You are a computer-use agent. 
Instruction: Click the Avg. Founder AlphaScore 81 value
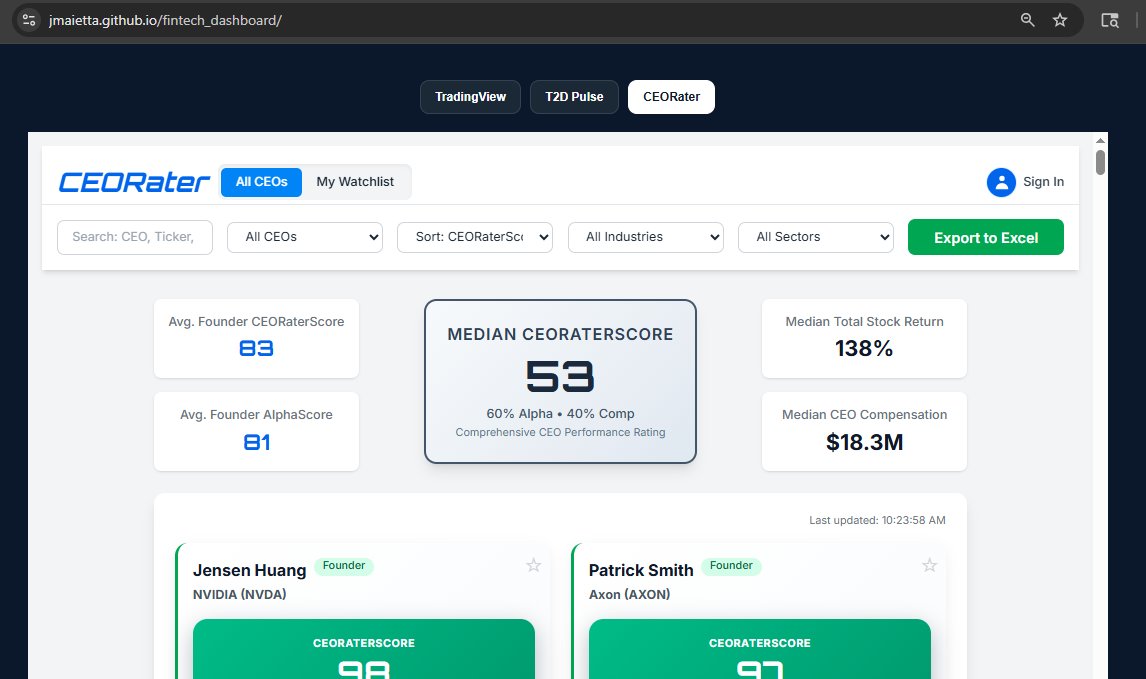[257, 442]
